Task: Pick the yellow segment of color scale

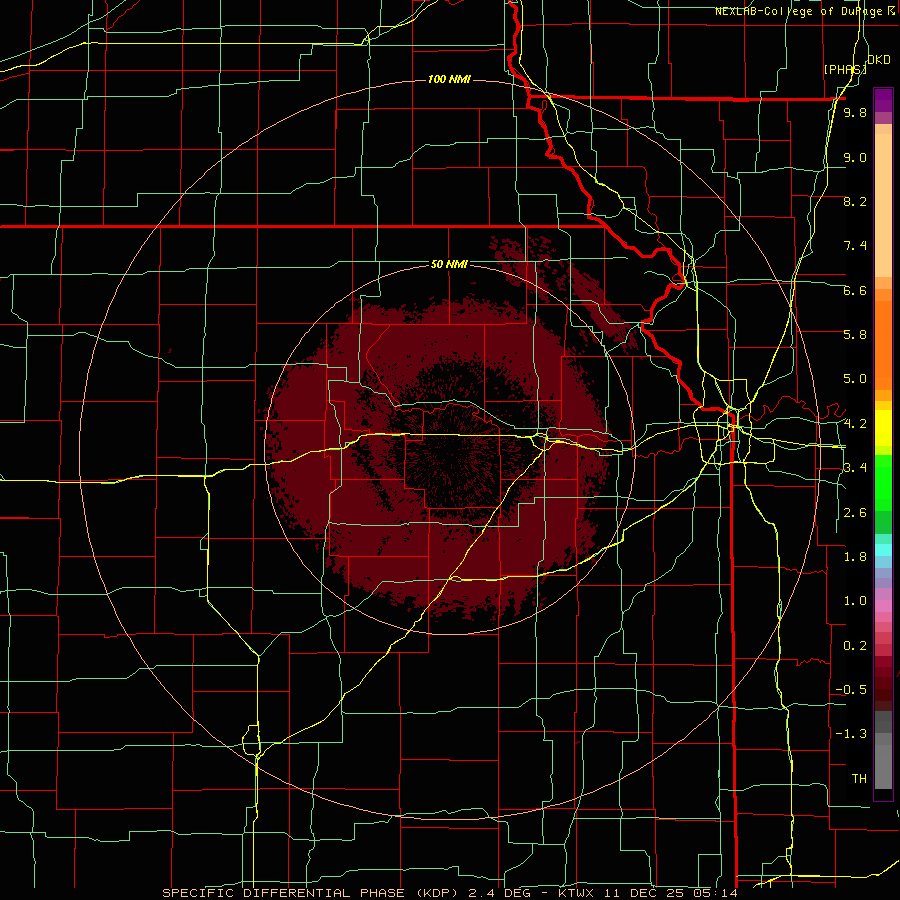Action: tap(883, 428)
